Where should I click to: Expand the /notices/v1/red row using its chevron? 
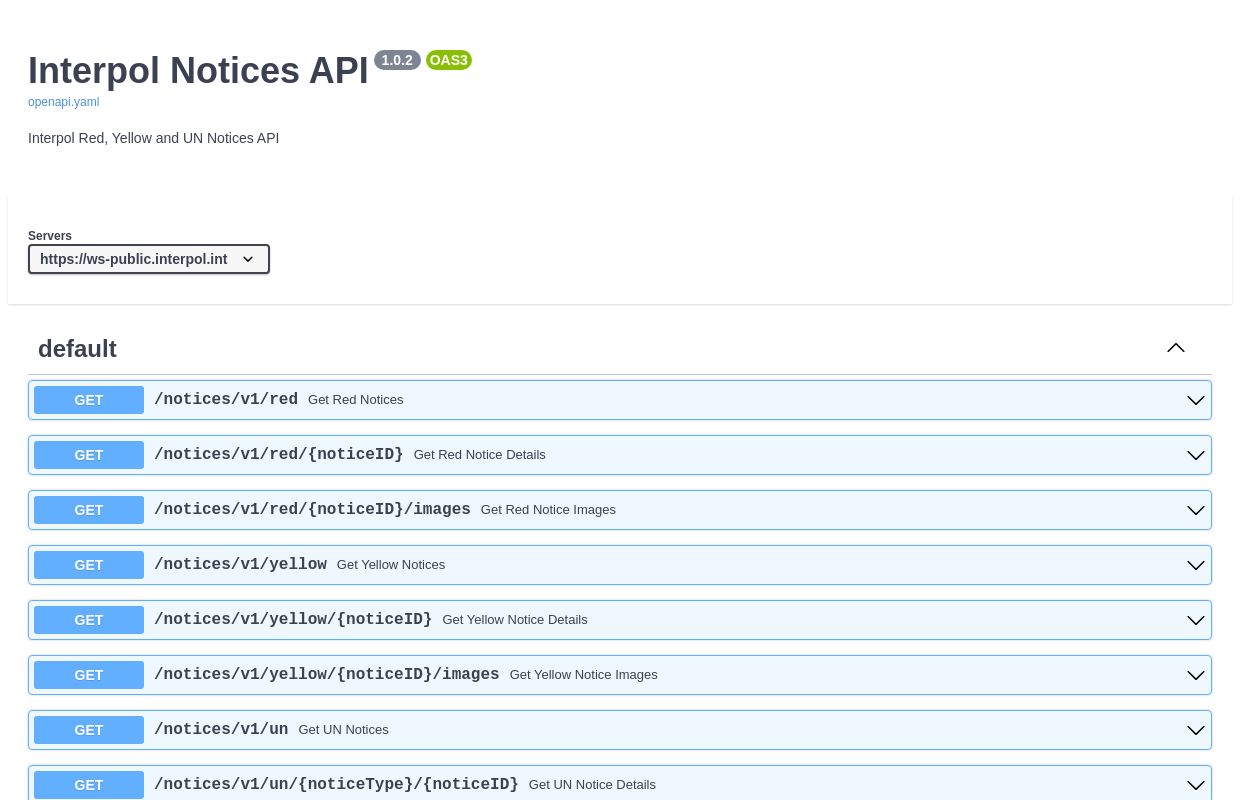click(1196, 400)
